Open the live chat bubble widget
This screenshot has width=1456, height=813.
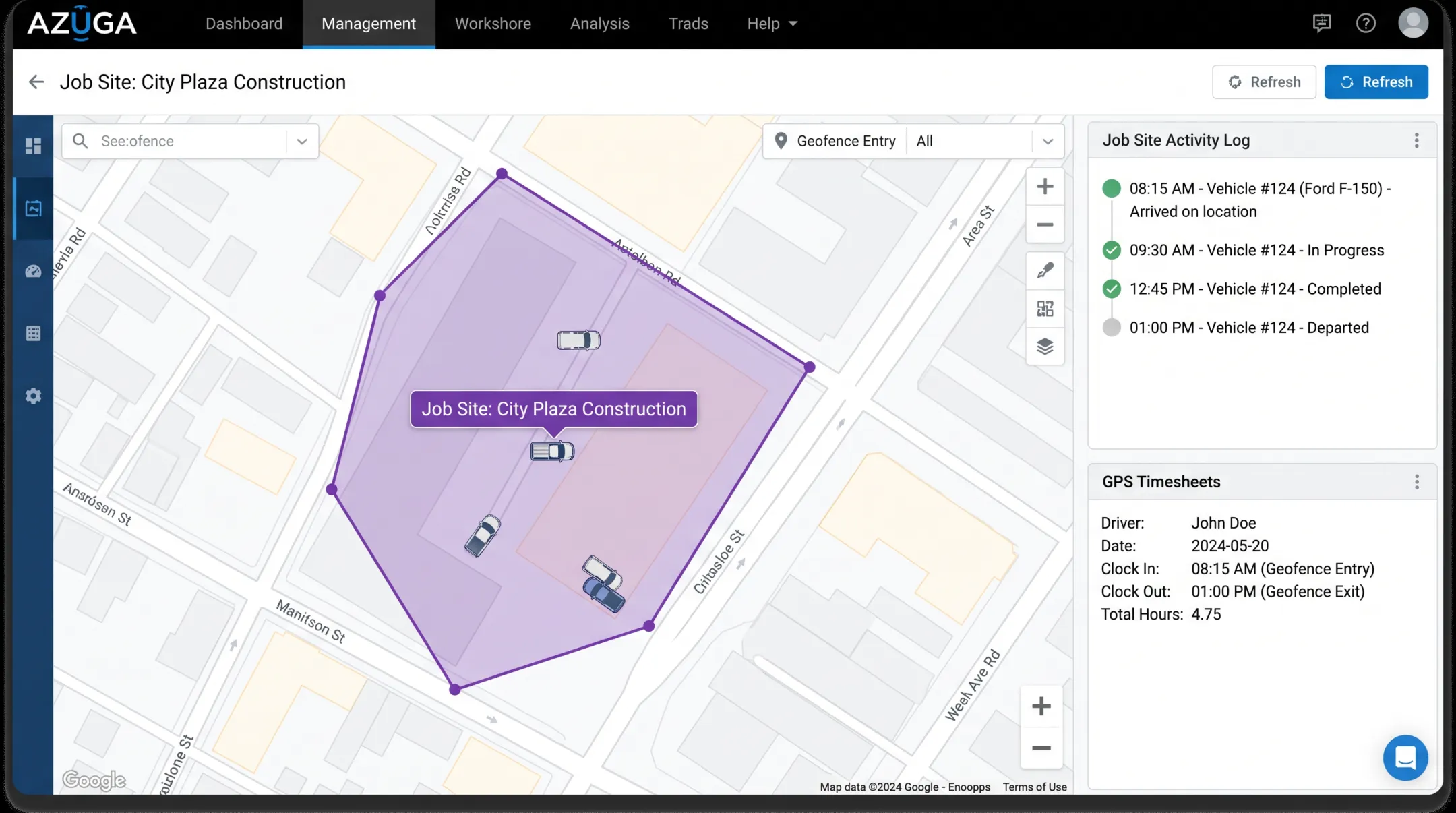coord(1405,758)
